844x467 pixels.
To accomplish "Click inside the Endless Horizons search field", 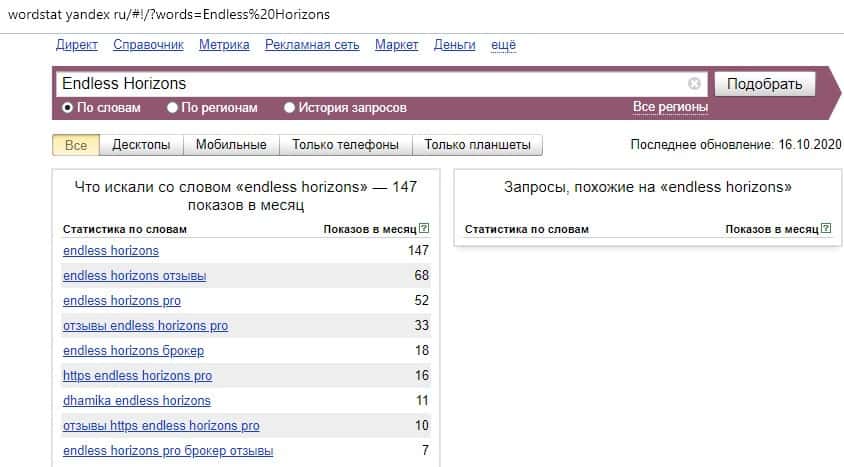I will pos(370,84).
